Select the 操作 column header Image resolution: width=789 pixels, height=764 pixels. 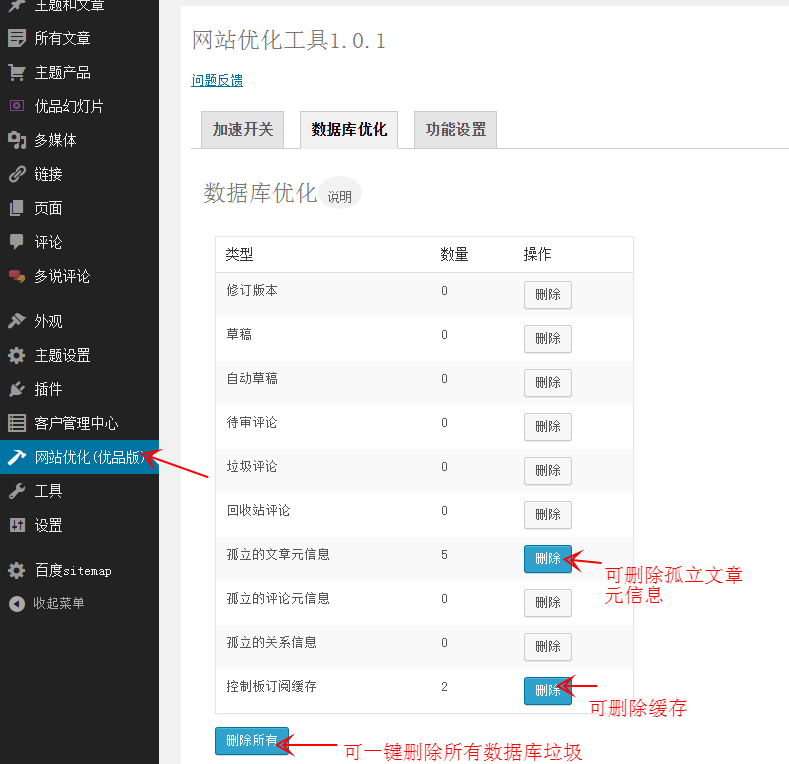[537, 255]
